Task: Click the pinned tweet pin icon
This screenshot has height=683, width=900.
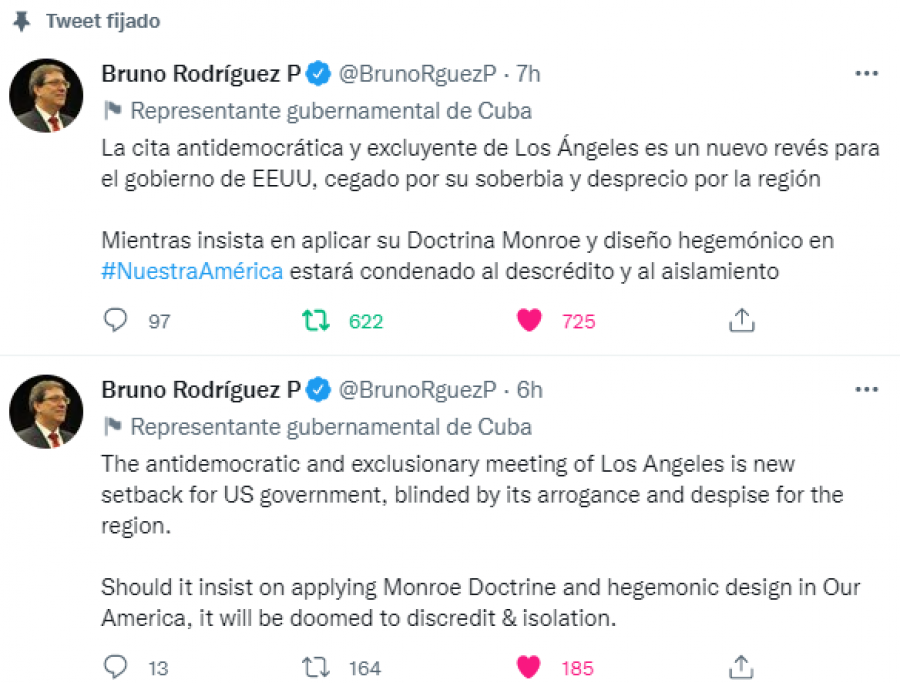Action: coord(21,21)
